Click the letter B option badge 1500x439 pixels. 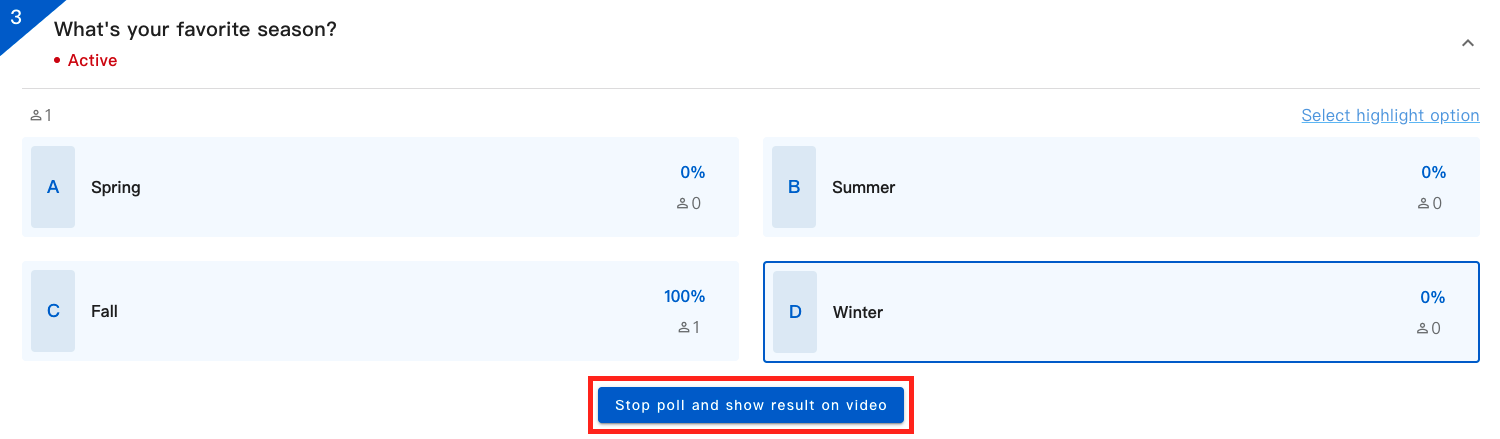(794, 187)
